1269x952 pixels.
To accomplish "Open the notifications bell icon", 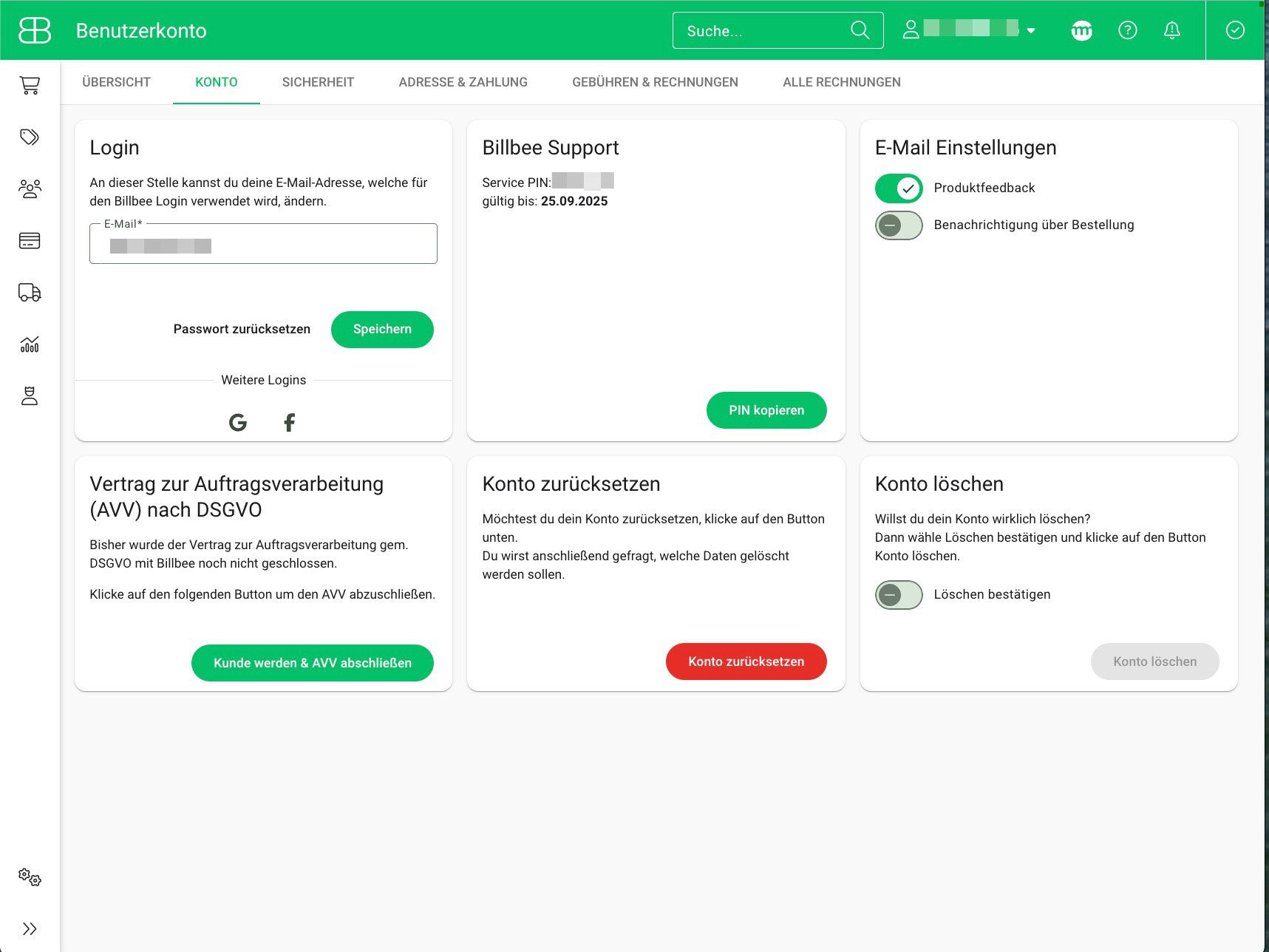I will pos(1172,30).
